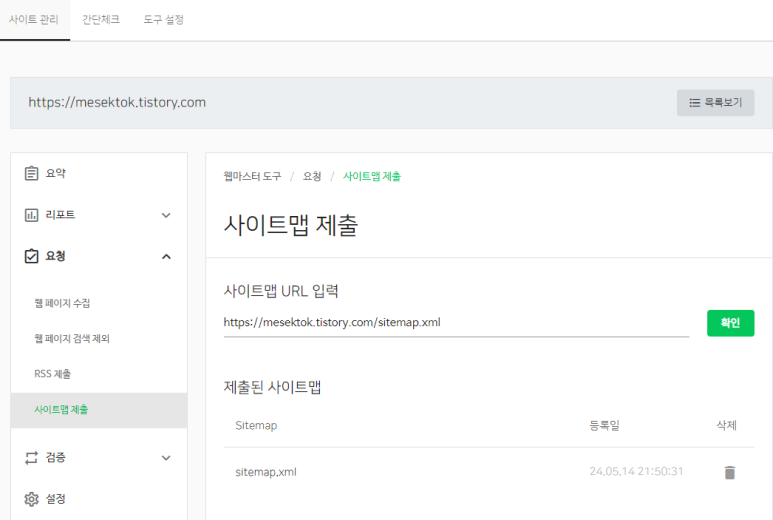Click the 사이트맵 URL 입력 label
The height and width of the screenshot is (520, 773).
(281, 291)
